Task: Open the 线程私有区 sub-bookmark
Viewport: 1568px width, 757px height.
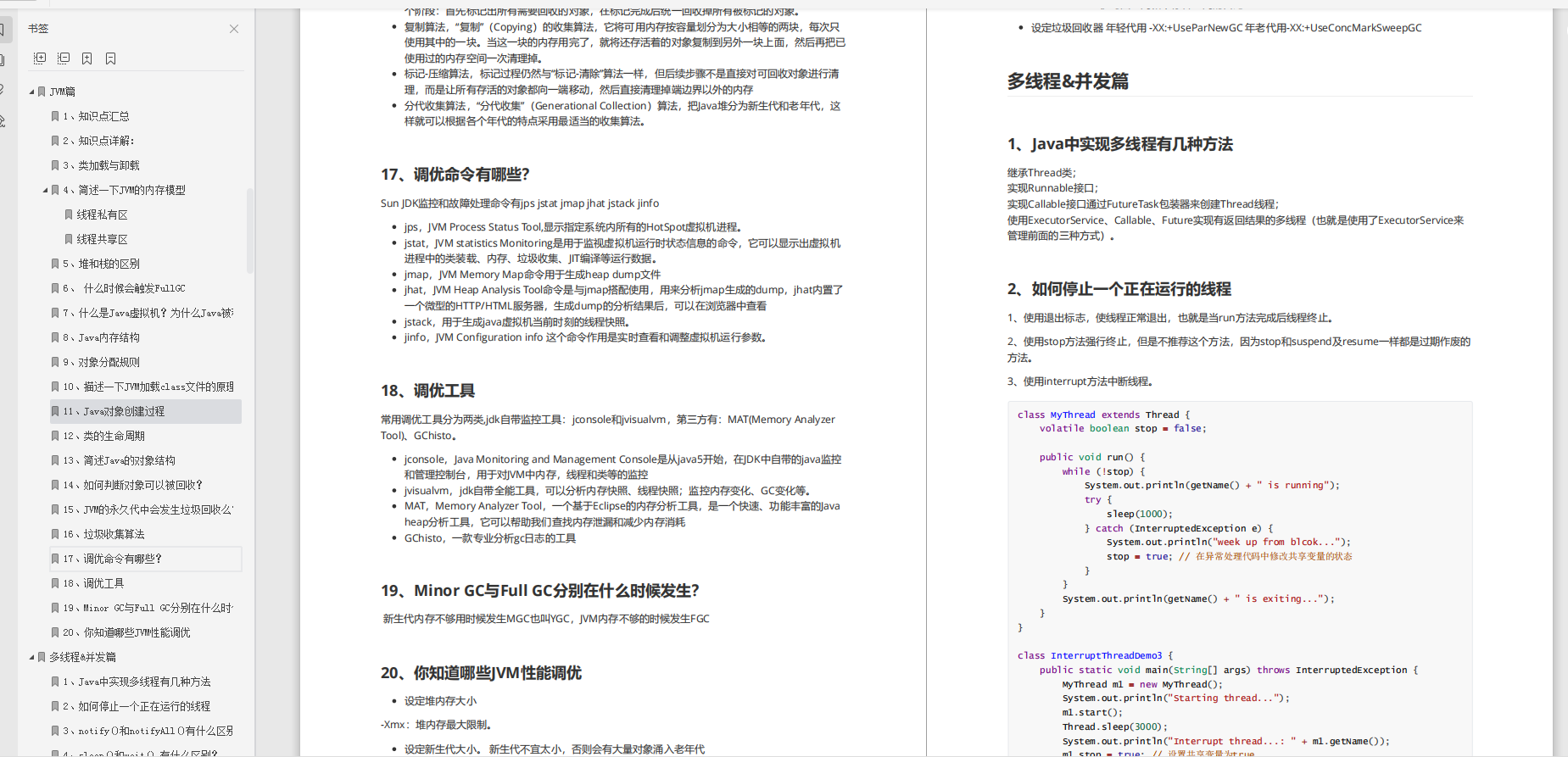Action: [x=103, y=214]
